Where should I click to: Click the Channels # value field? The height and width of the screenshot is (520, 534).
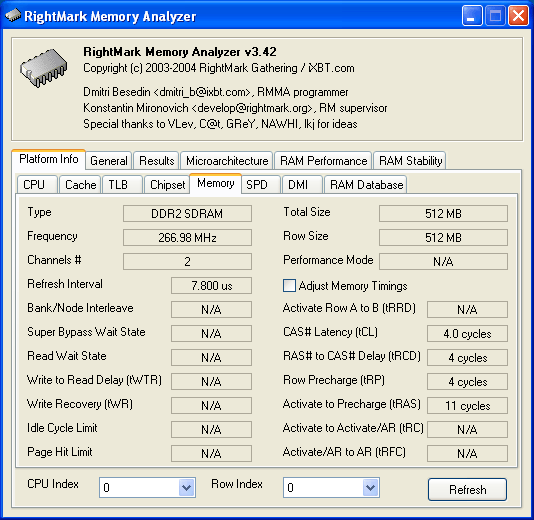click(187, 261)
